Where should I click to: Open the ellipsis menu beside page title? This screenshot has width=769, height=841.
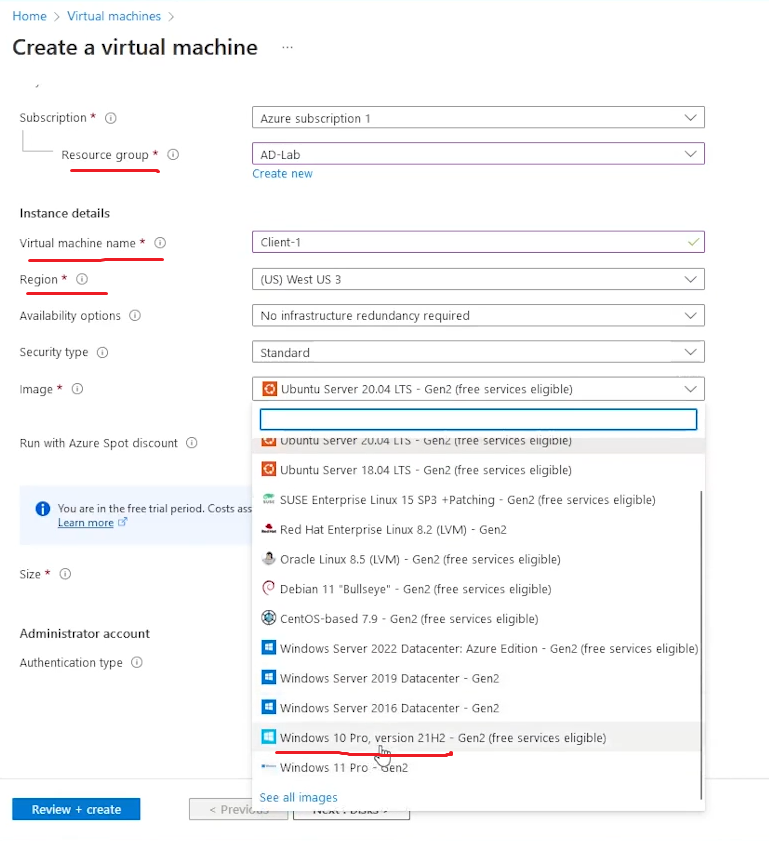pos(287,47)
